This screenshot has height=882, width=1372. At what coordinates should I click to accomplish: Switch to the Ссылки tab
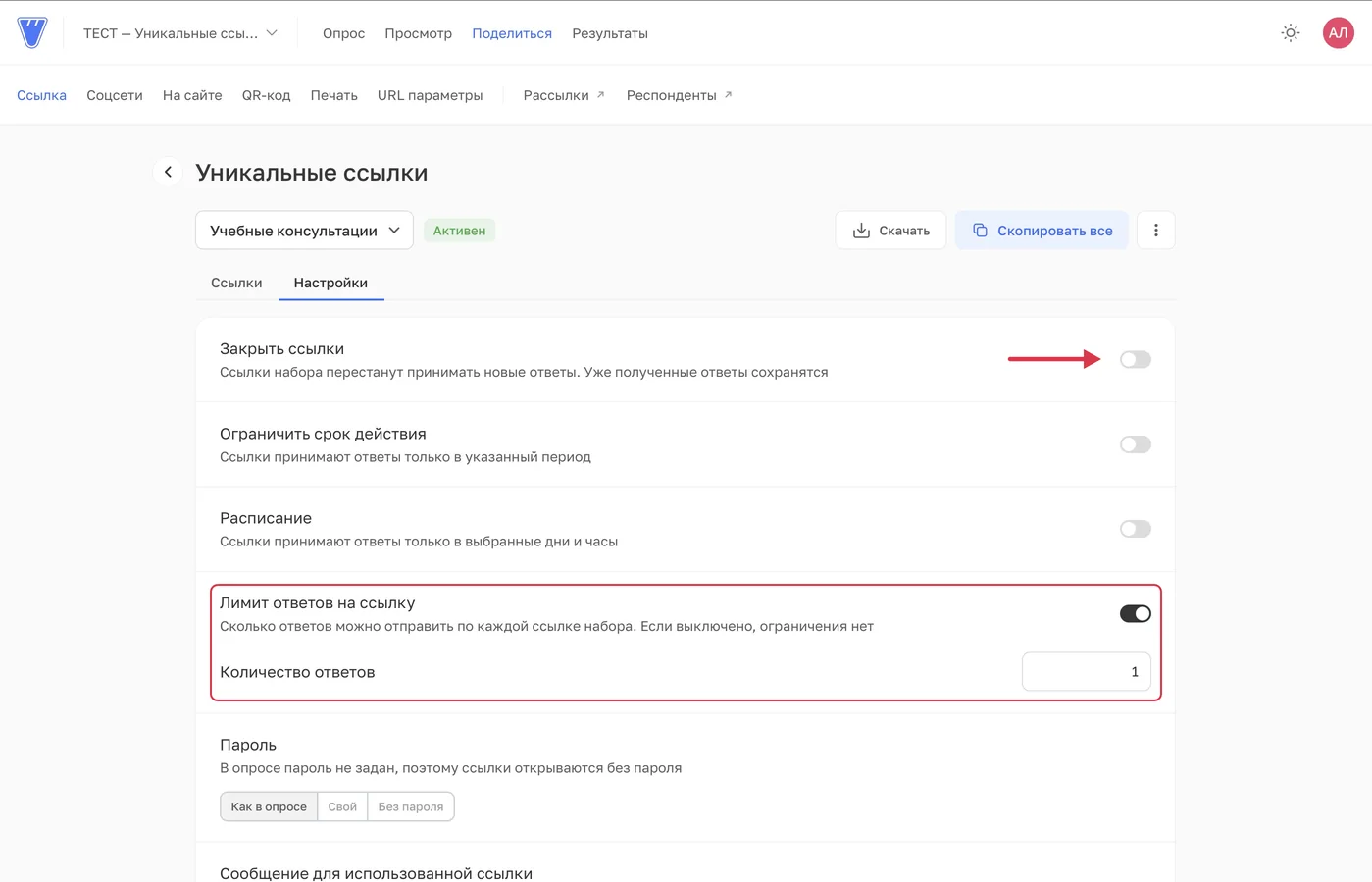(x=236, y=283)
